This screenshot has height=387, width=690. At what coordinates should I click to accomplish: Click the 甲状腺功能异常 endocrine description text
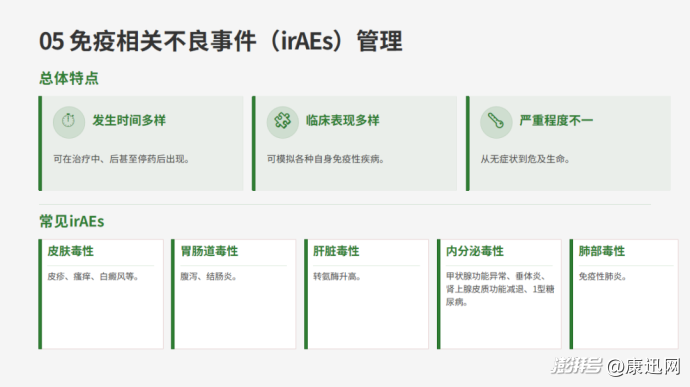point(500,289)
